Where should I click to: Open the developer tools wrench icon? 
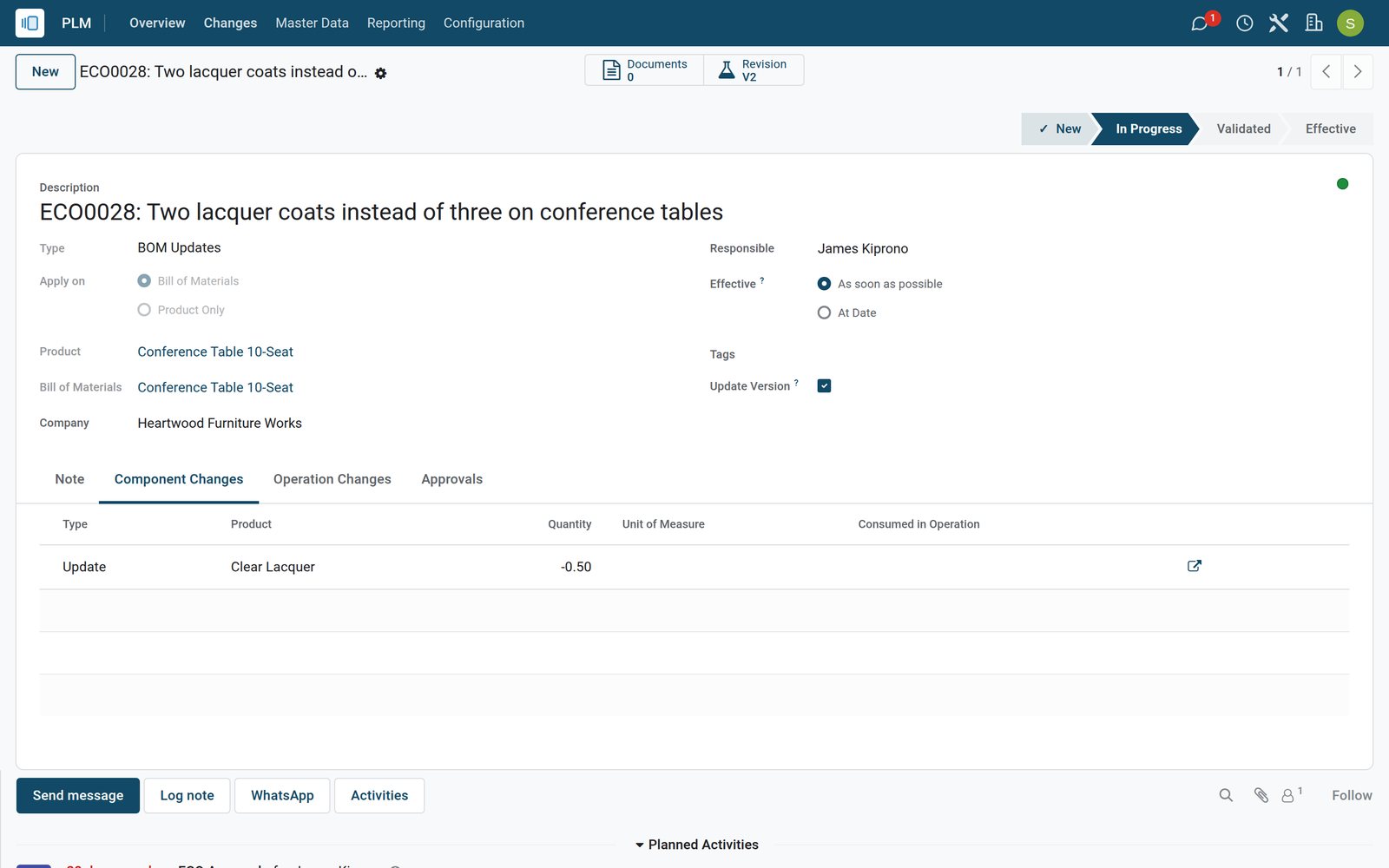[x=1279, y=23]
